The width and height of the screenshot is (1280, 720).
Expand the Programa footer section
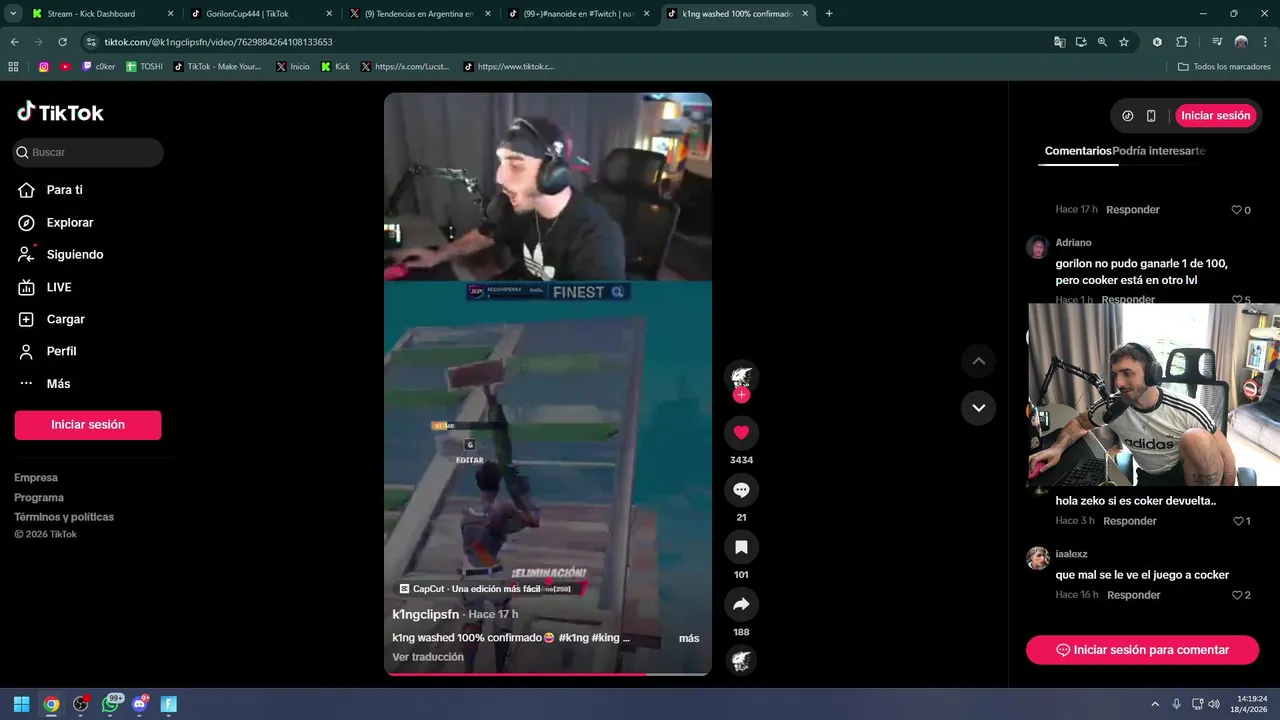point(39,497)
